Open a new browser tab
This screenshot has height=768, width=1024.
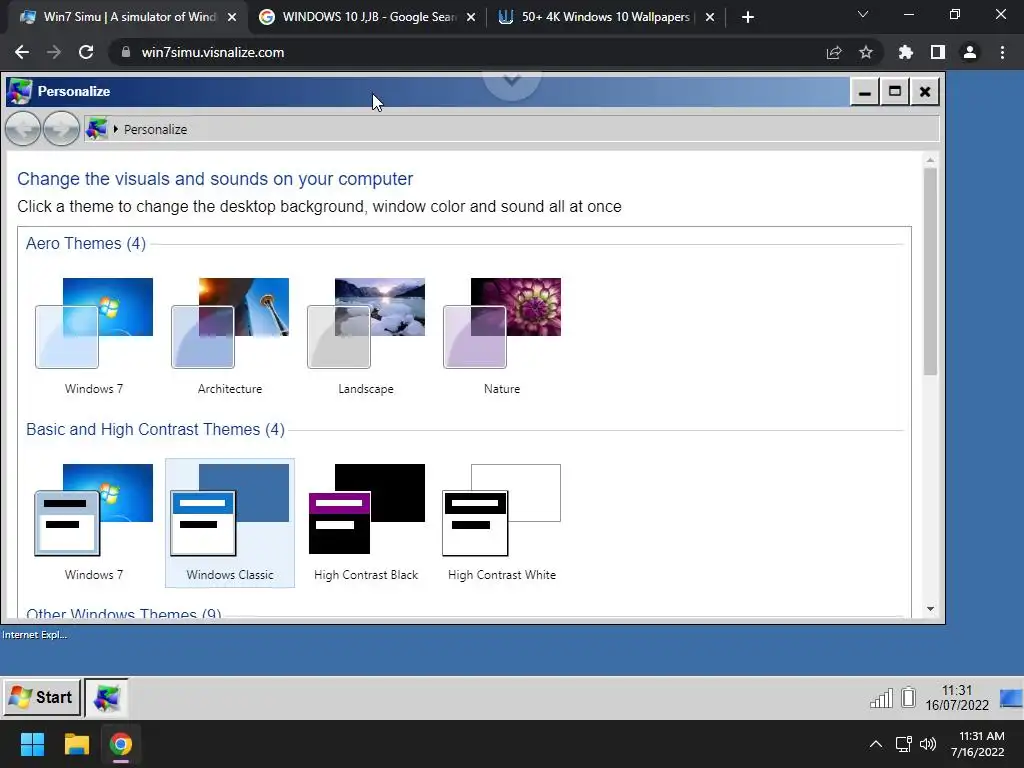point(748,18)
